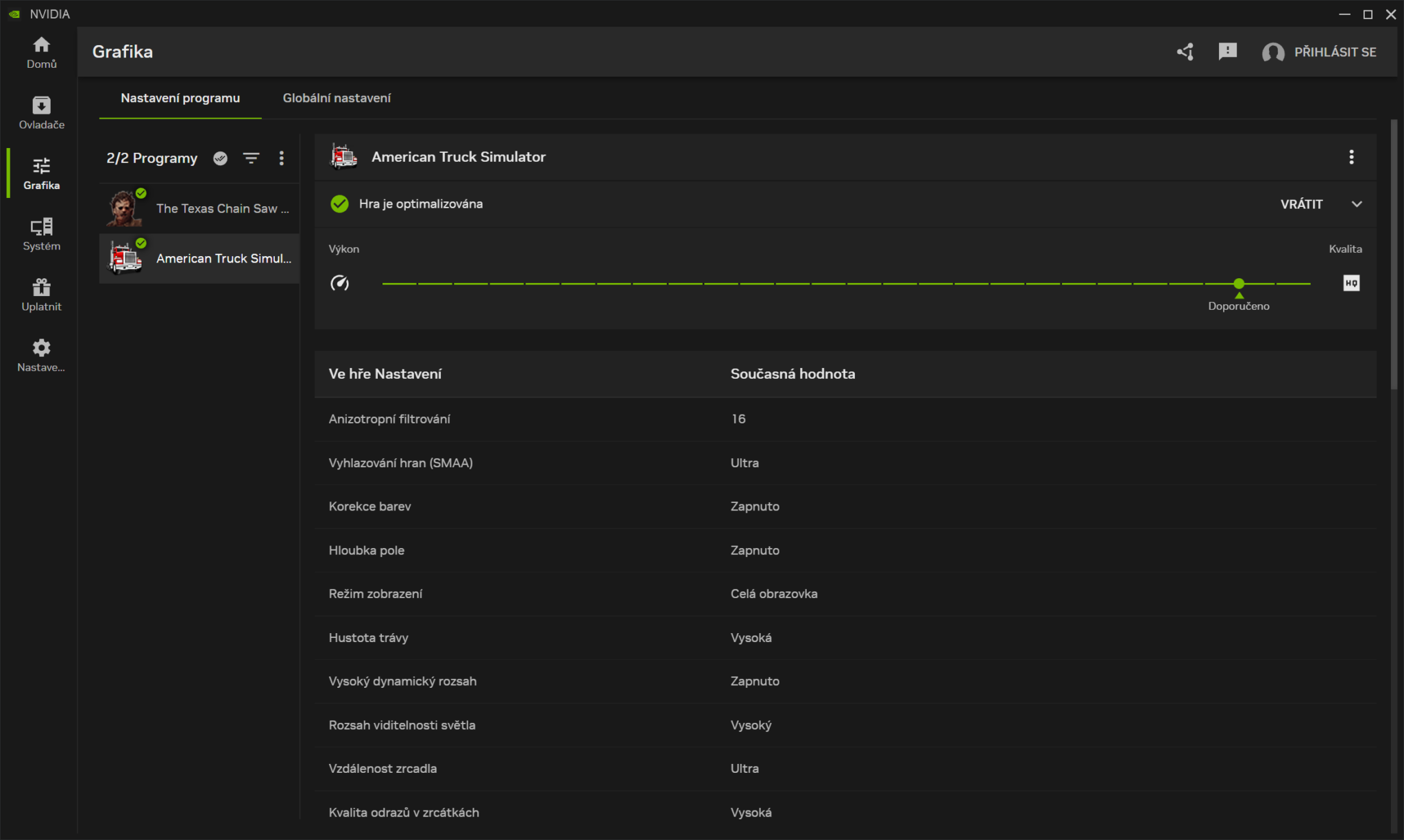This screenshot has height=840, width=1404.
Task: Click the Korekce barev setting row
Action: pos(845,506)
